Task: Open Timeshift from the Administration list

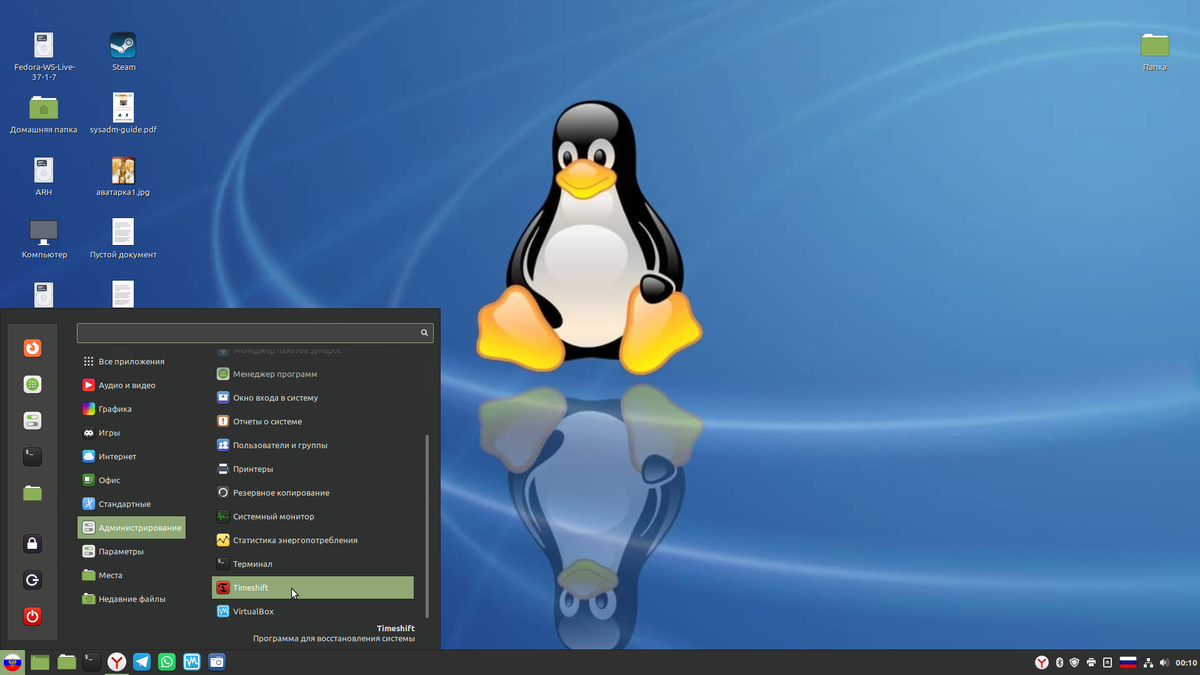Action: (x=313, y=588)
